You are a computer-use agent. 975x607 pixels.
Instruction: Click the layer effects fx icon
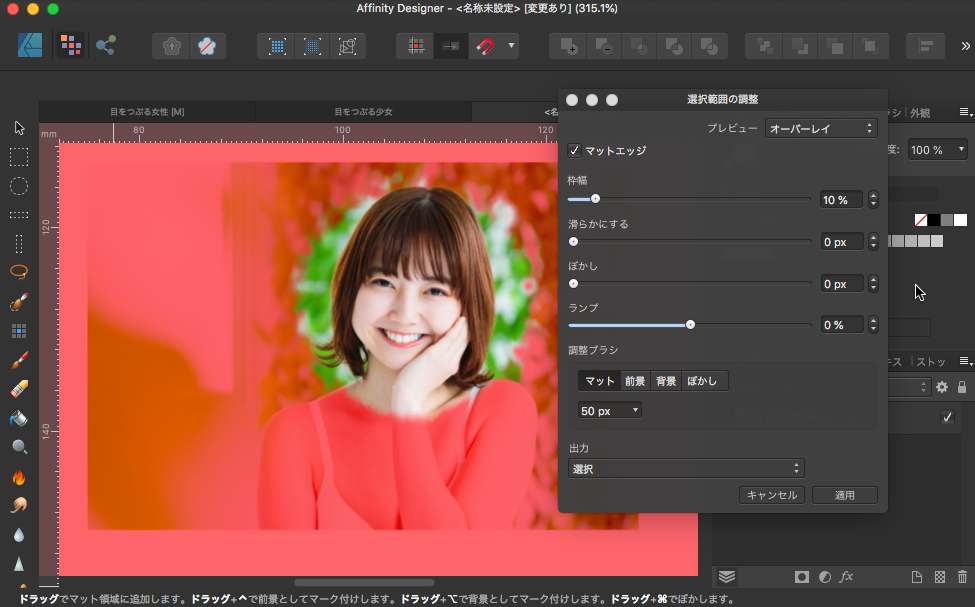(x=846, y=577)
